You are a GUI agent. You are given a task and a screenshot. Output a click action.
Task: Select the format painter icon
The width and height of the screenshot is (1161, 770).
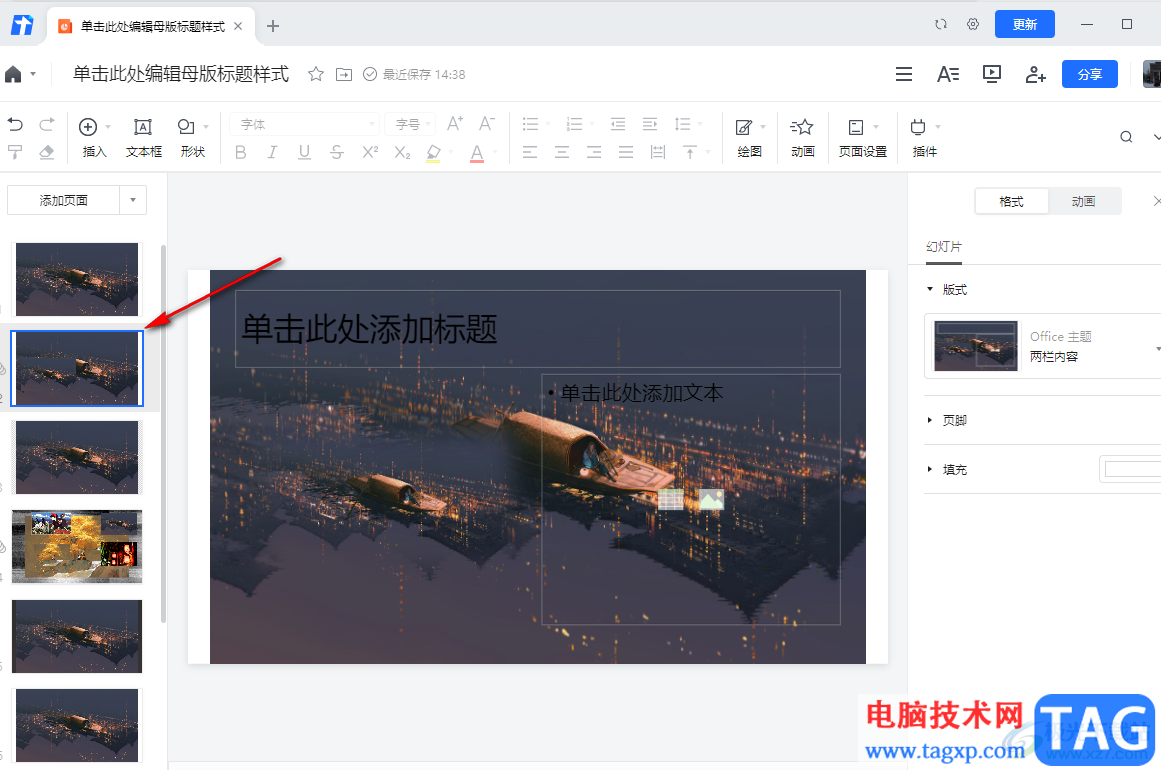[x=15, y=152]
